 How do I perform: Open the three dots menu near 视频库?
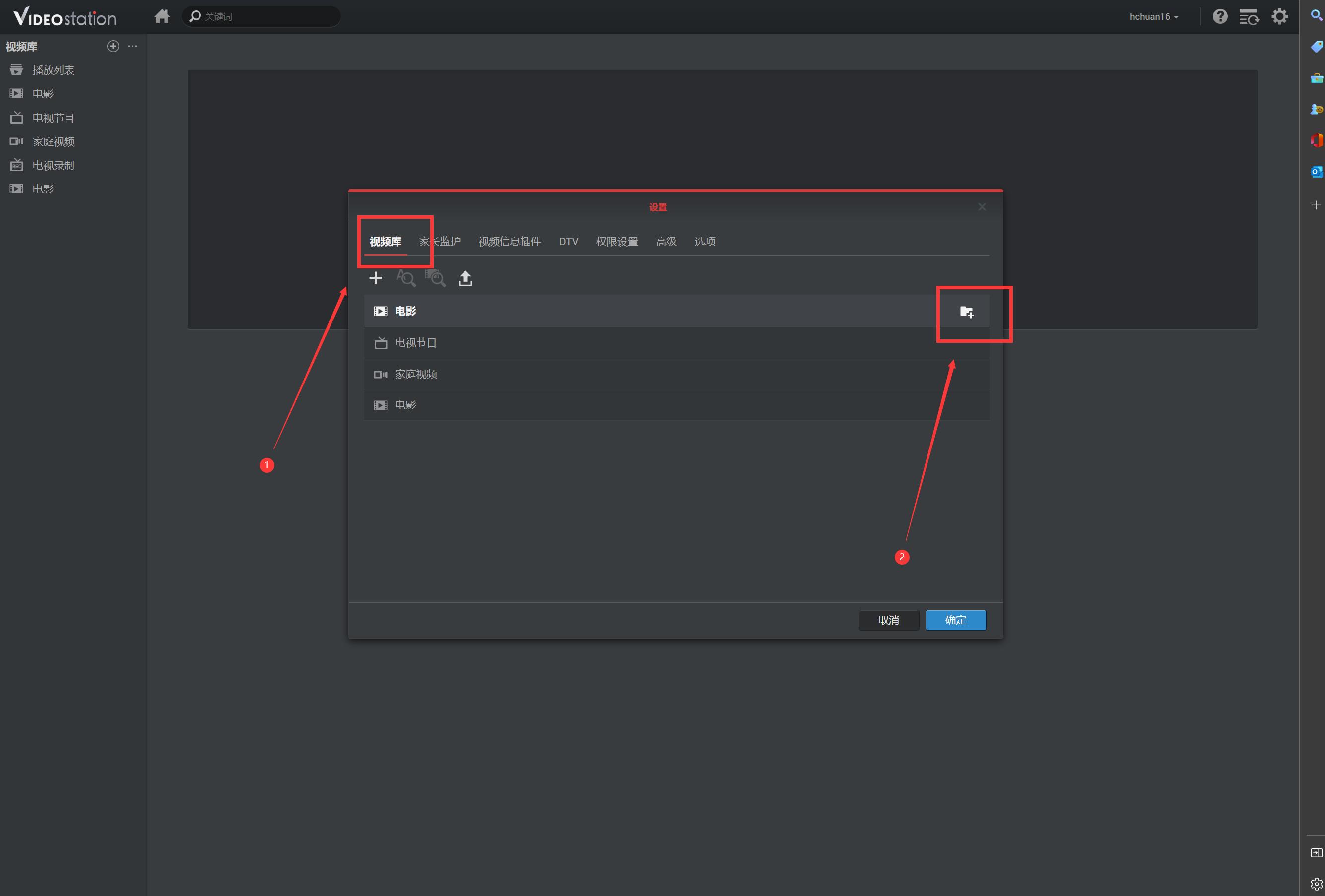pos(133,46)
